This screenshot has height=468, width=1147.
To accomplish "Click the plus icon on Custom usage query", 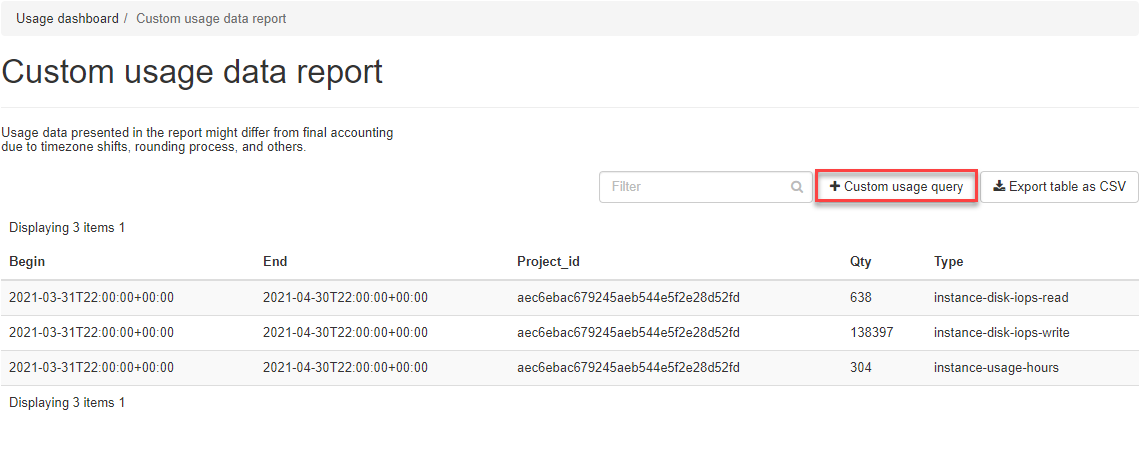I will tap(835, 187).
